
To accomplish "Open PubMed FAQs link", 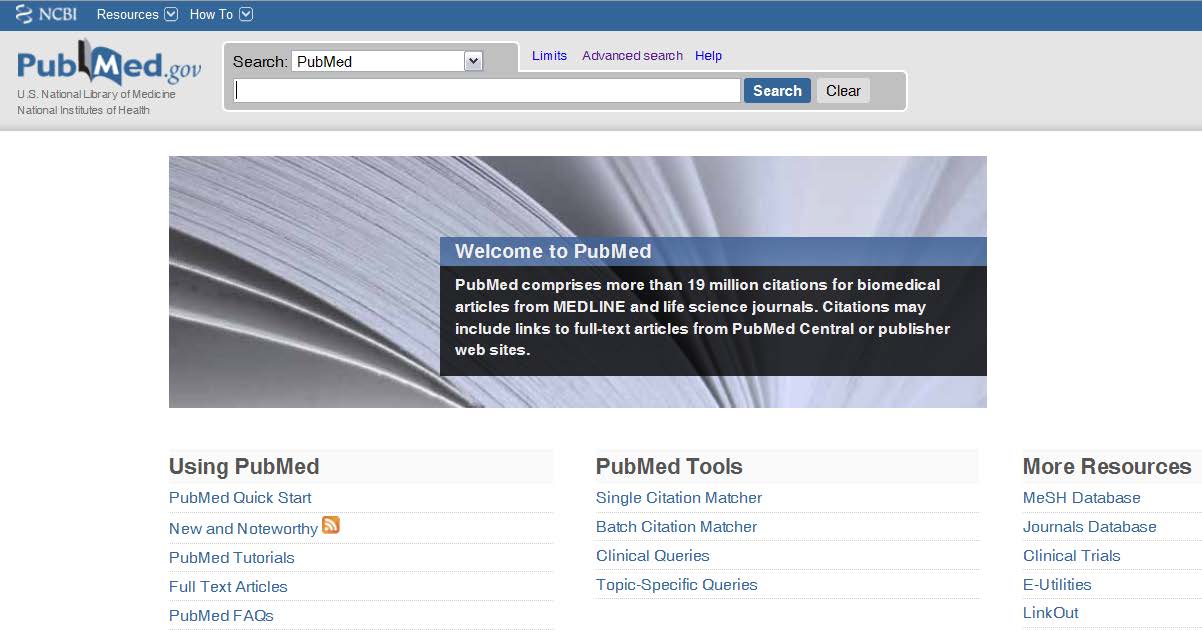I will coord(221,615).
